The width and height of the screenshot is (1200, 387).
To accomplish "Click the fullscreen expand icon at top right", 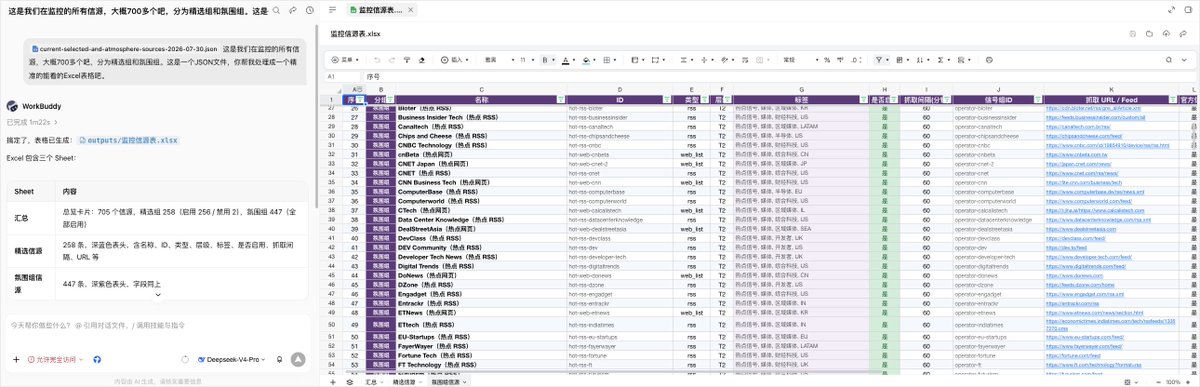I will click(x=1171, y=9).
